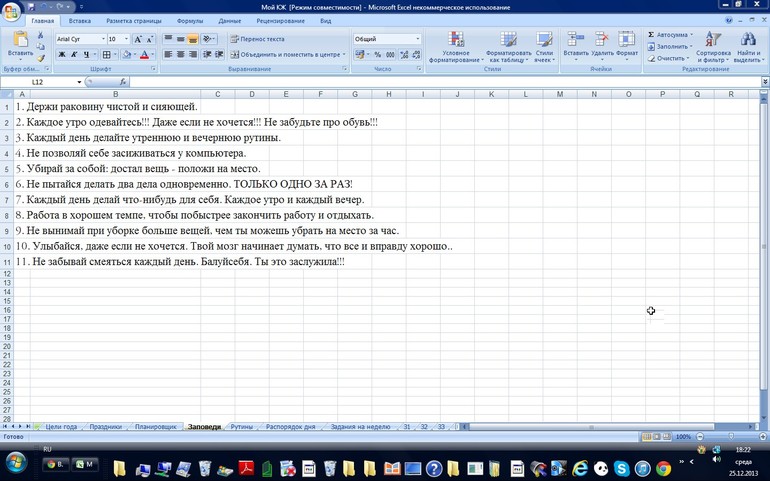Open Conditional Formatting (Условное форматирование)
The width and height of the screenshot is (770, 481).
click(456, 46)
